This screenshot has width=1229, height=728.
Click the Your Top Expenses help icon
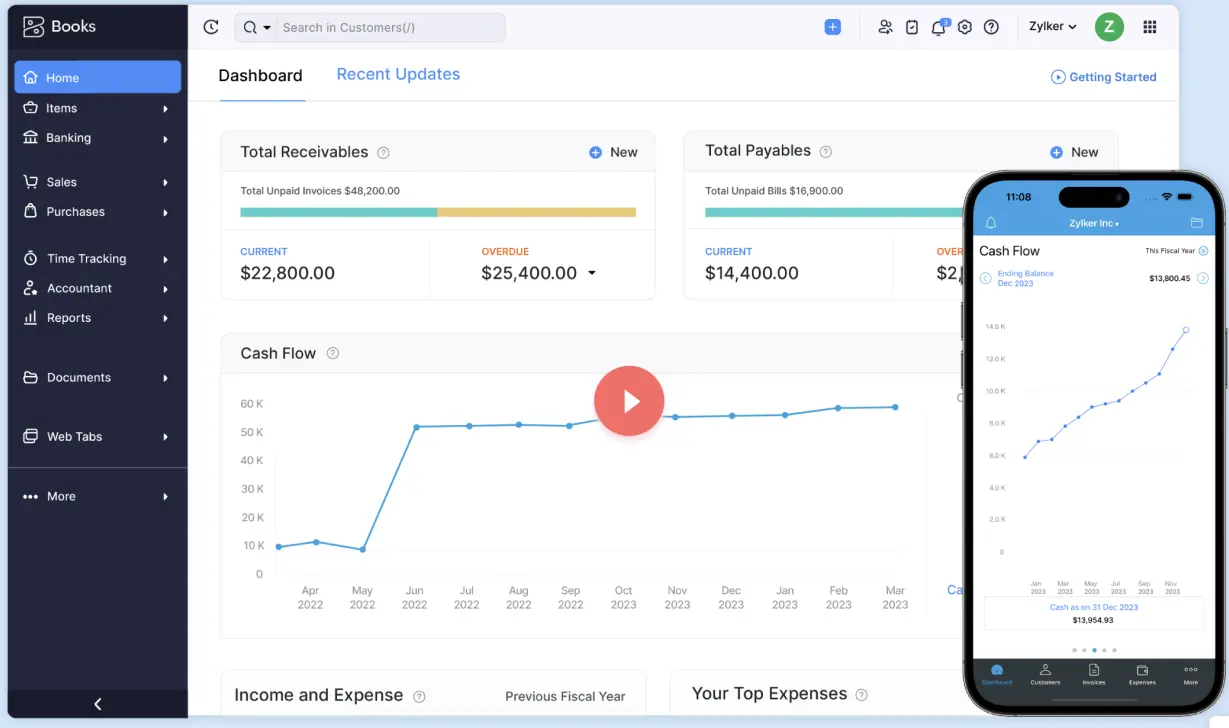coord(862,695)
